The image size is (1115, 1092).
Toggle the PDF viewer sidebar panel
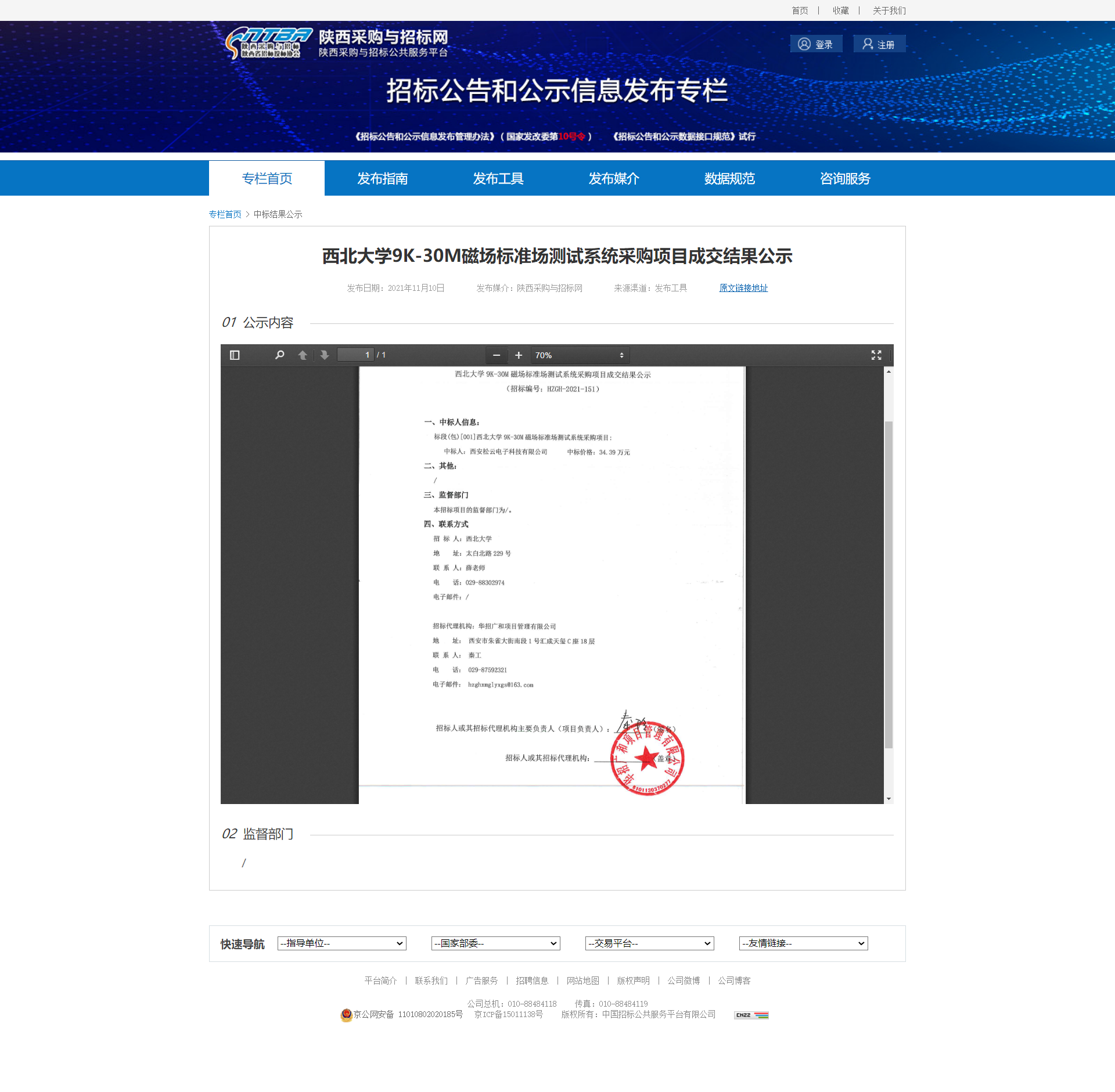(235, 355)
